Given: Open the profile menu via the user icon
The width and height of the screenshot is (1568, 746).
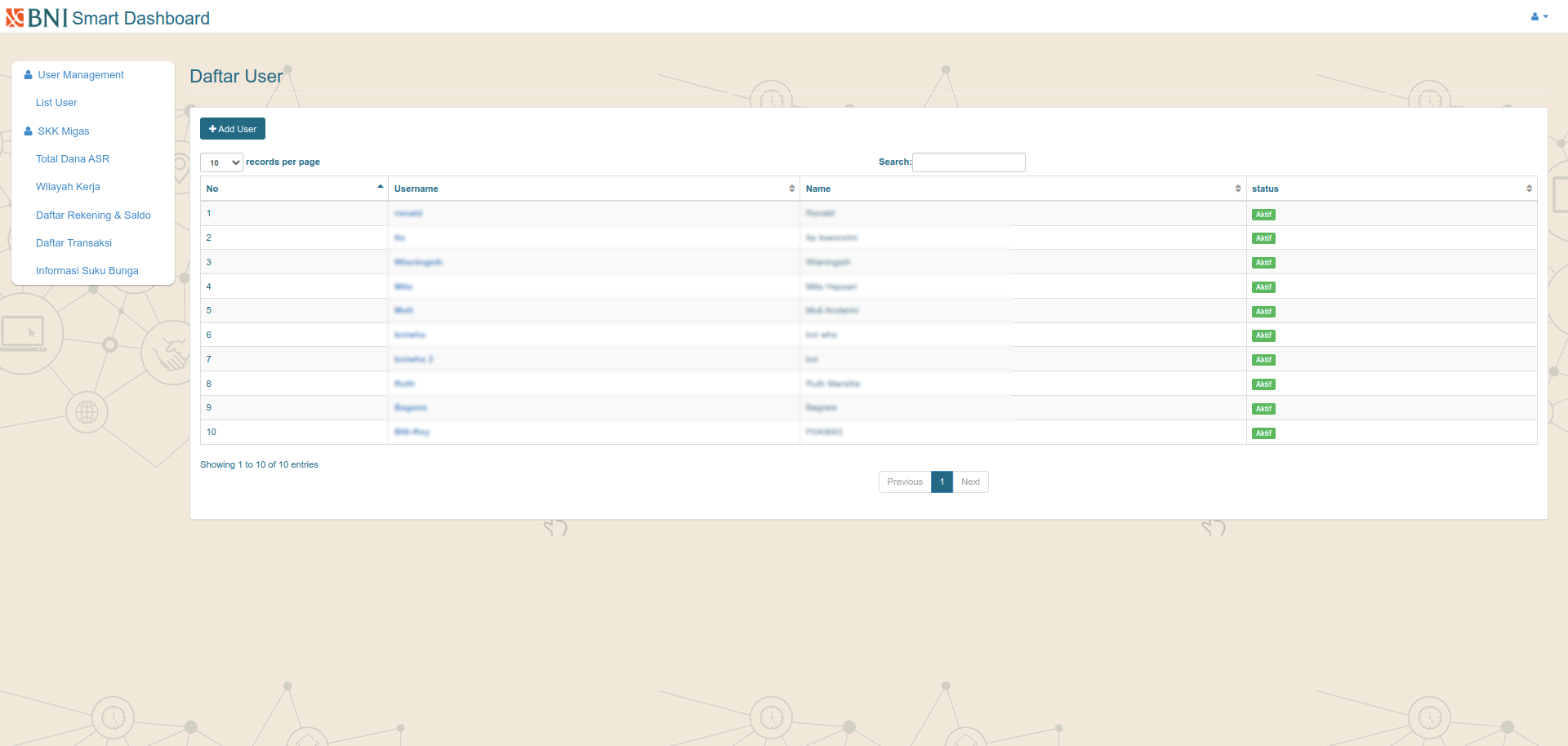Looking at the screenshot, I should click(x=1534, y=16).
